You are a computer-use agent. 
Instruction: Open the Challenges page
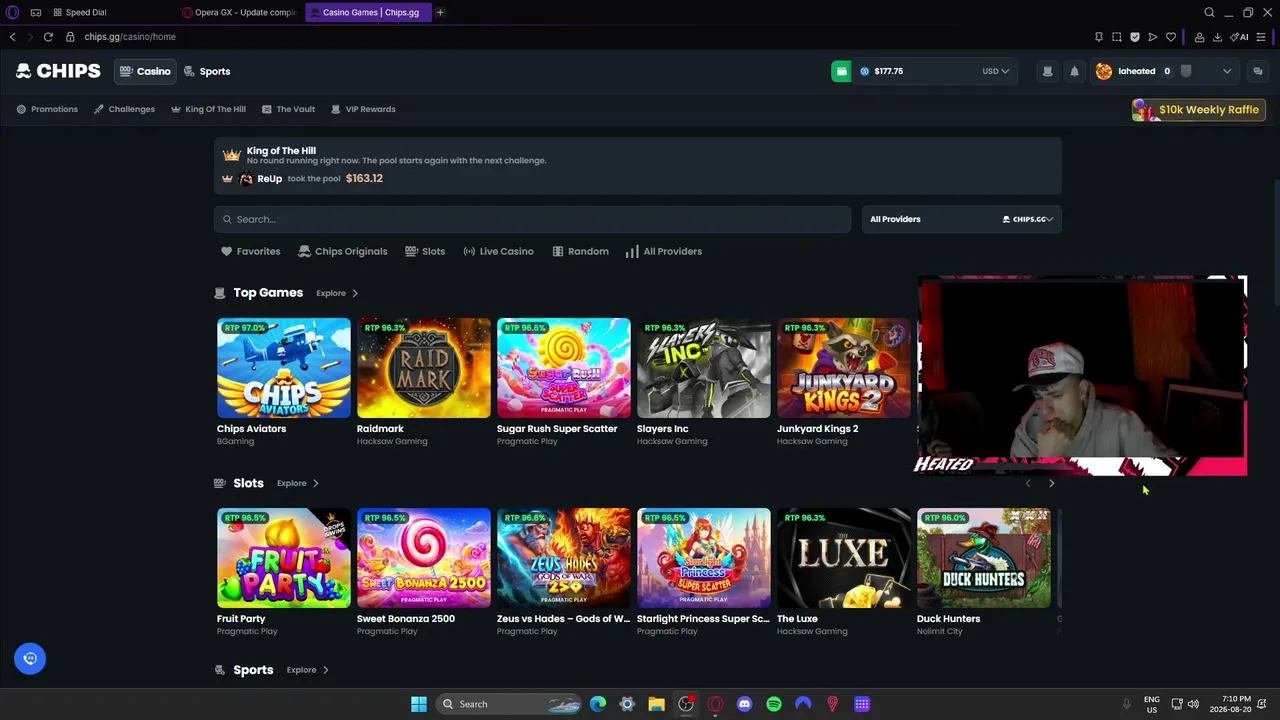[124, 109]
